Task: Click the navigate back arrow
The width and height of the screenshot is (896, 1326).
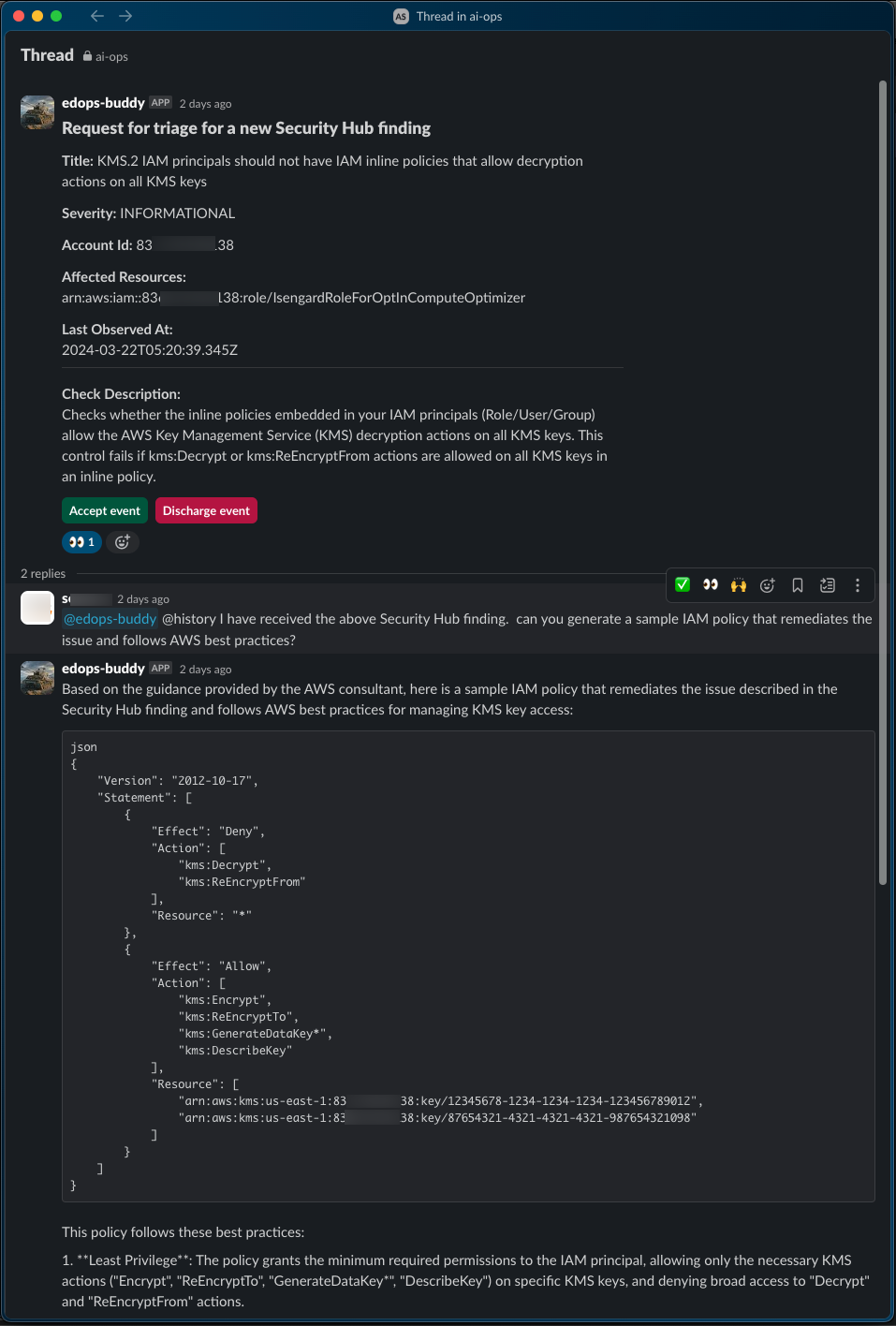Action: click(x=96, y=15)
